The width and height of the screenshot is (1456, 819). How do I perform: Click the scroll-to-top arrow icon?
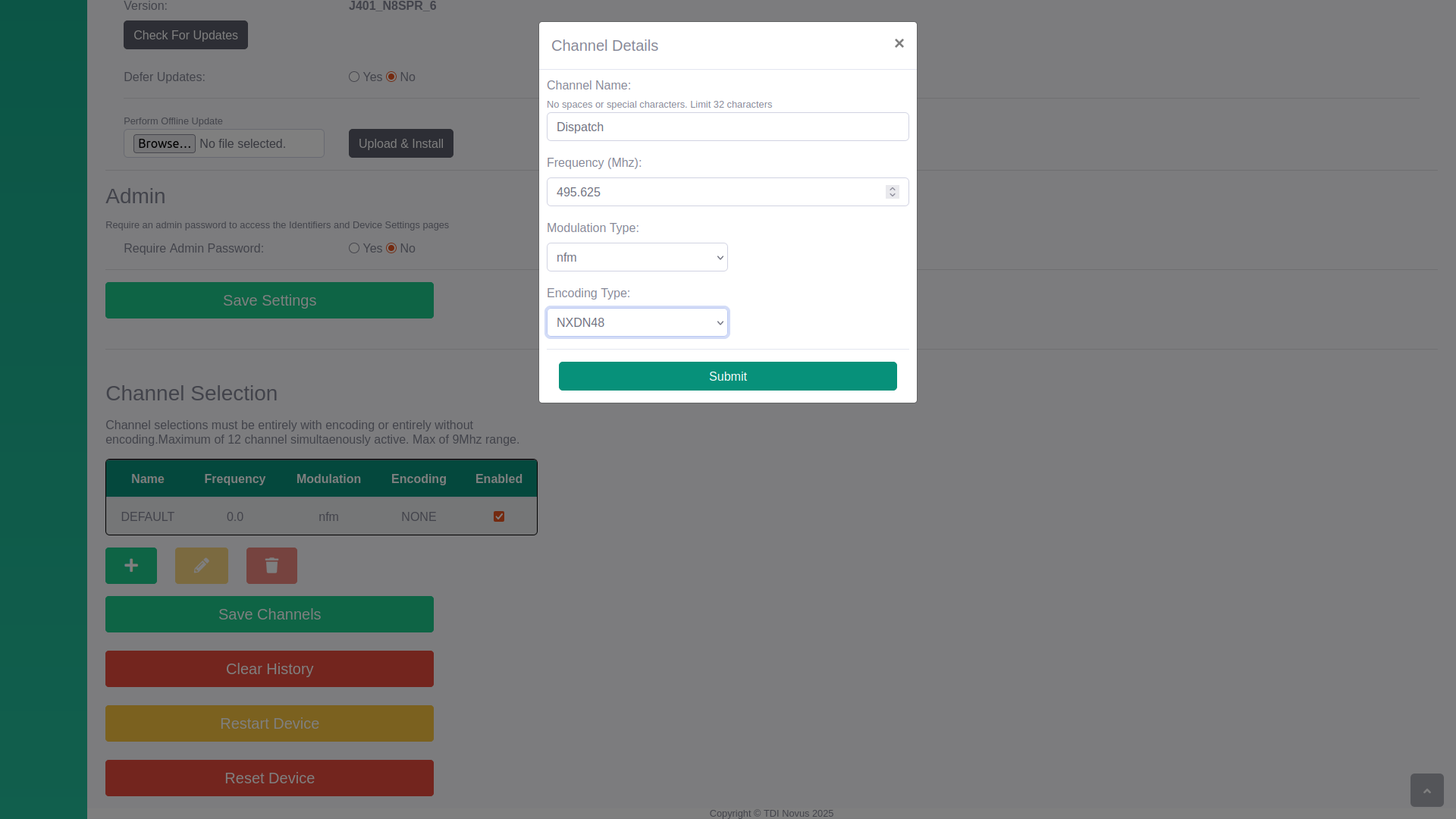click(x=1426, y=790)
